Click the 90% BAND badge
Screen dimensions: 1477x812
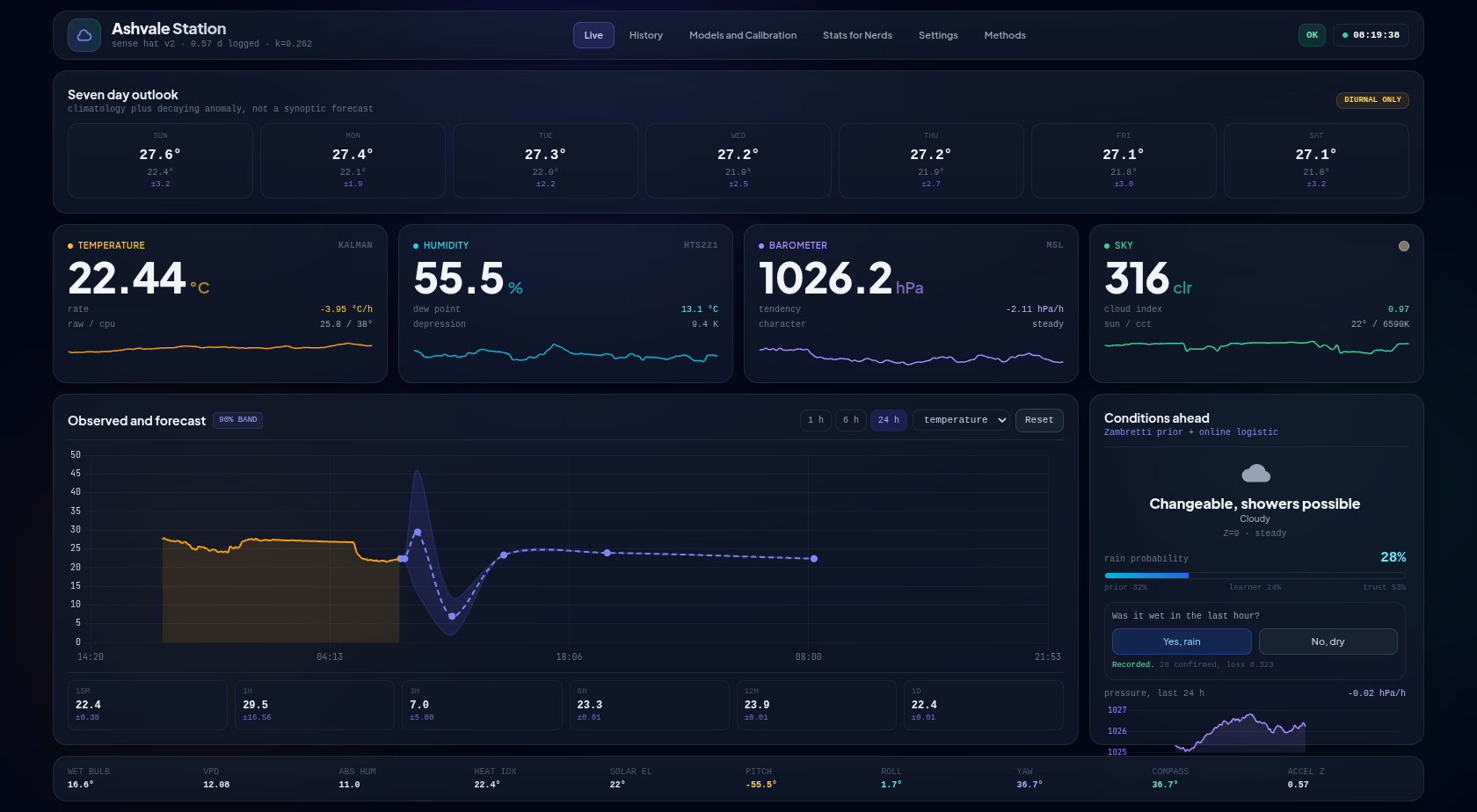[237, 420]
